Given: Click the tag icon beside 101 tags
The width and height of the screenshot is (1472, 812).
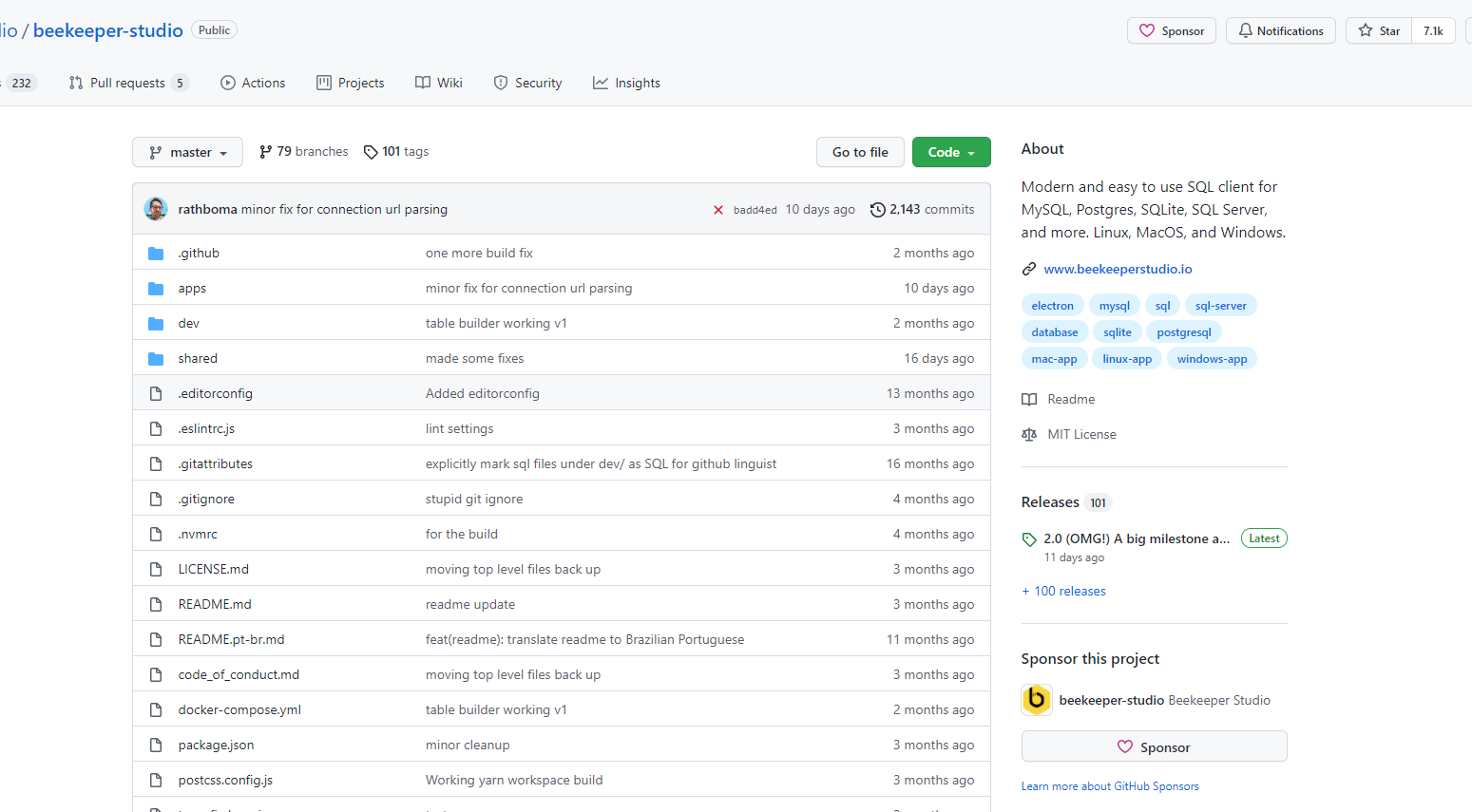Looking at the screenshot, I should pyautogui.click(x=371, y=152).
